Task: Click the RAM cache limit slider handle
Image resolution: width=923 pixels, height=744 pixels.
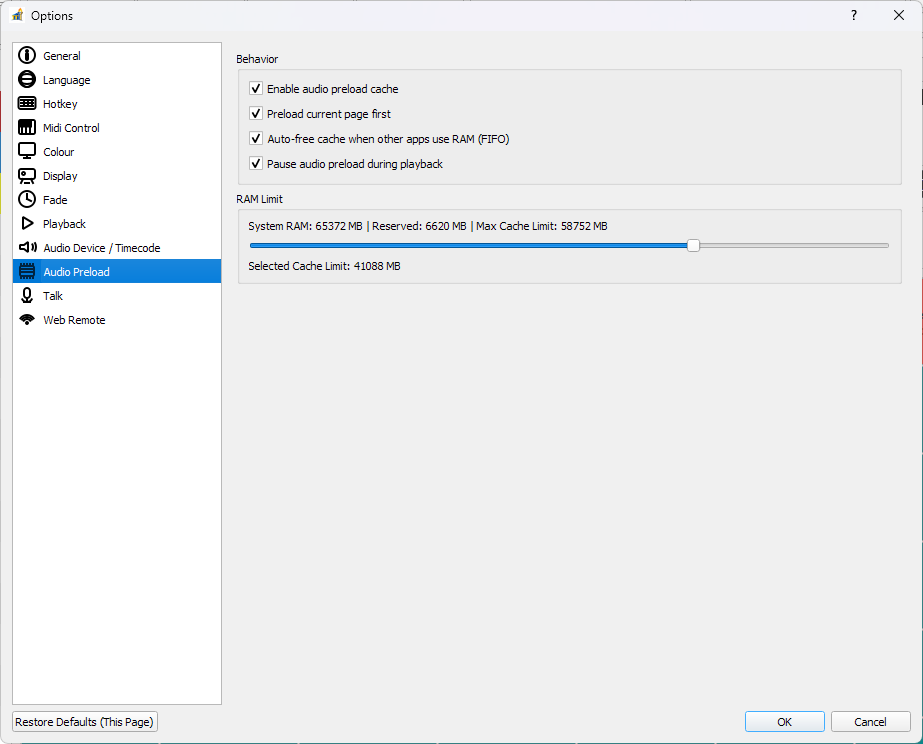Action: point(693,245)
